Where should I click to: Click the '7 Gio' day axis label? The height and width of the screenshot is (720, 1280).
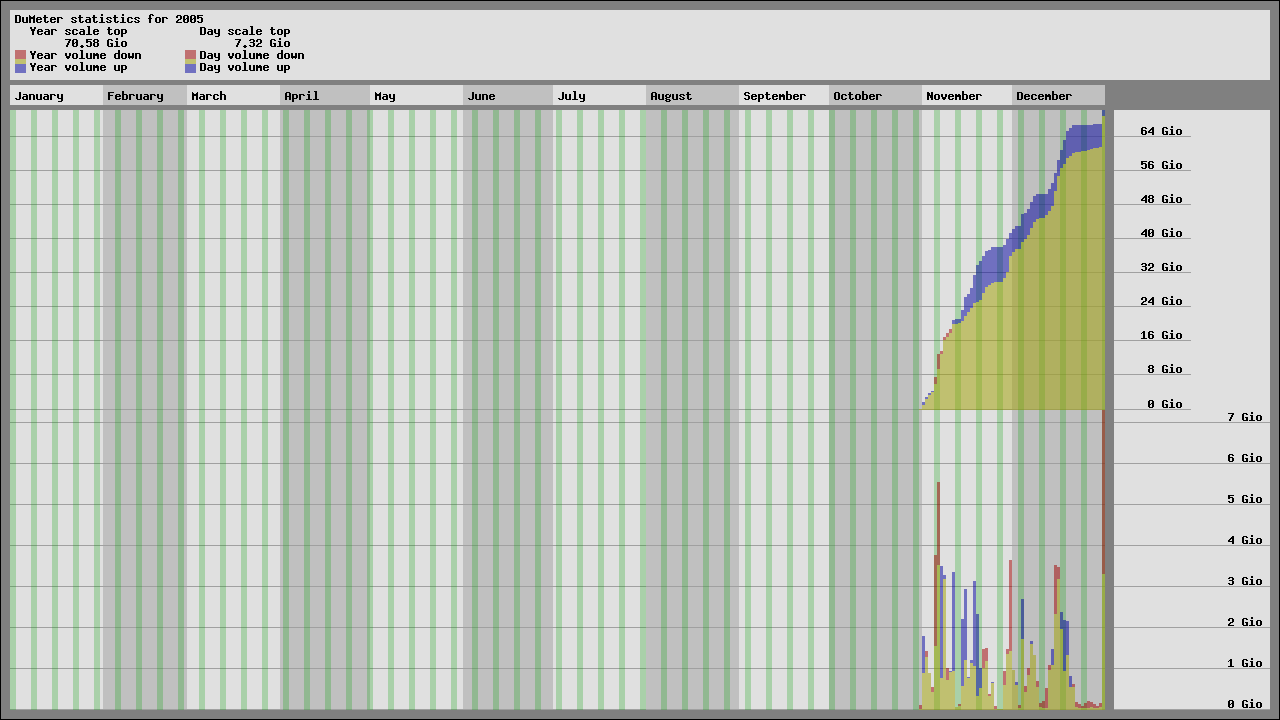[1245, 417]
